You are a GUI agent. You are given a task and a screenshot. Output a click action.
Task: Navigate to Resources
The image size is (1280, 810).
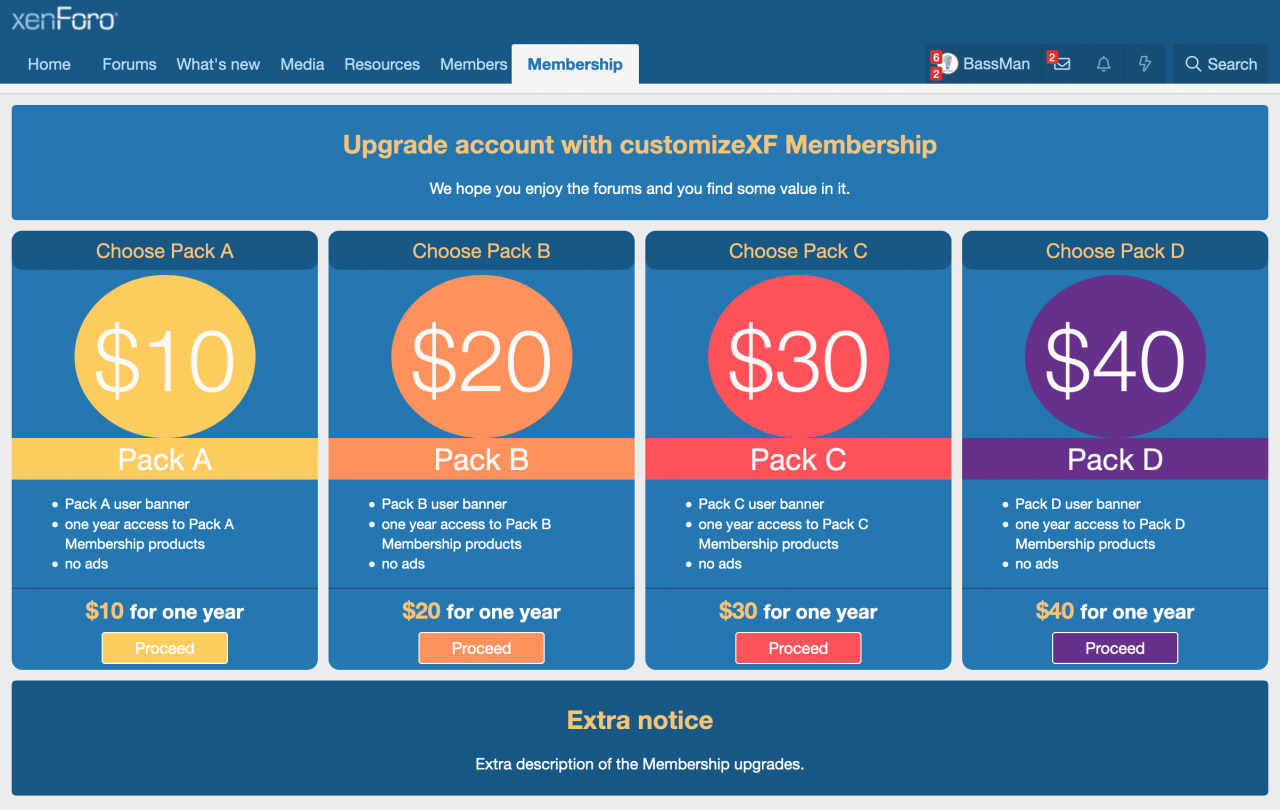382,64
